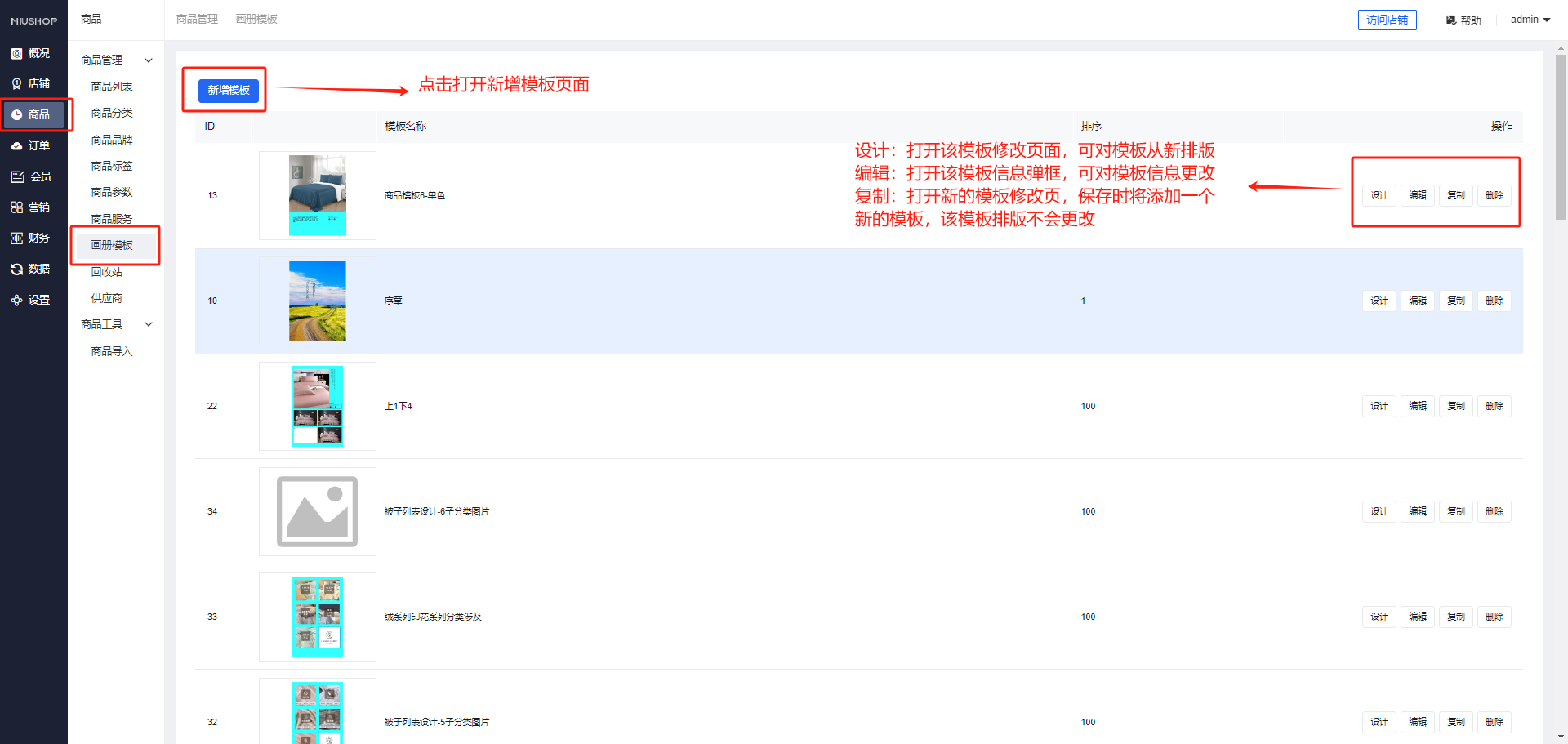Click the 序章 landscape template thumbnail
The width and height of the screenshot is (1568, 744).
318,301
